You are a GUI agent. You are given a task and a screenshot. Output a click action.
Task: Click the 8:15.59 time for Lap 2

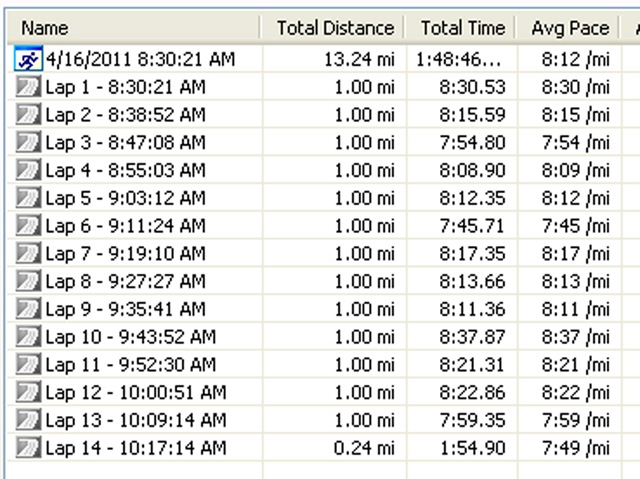point(472,115)
